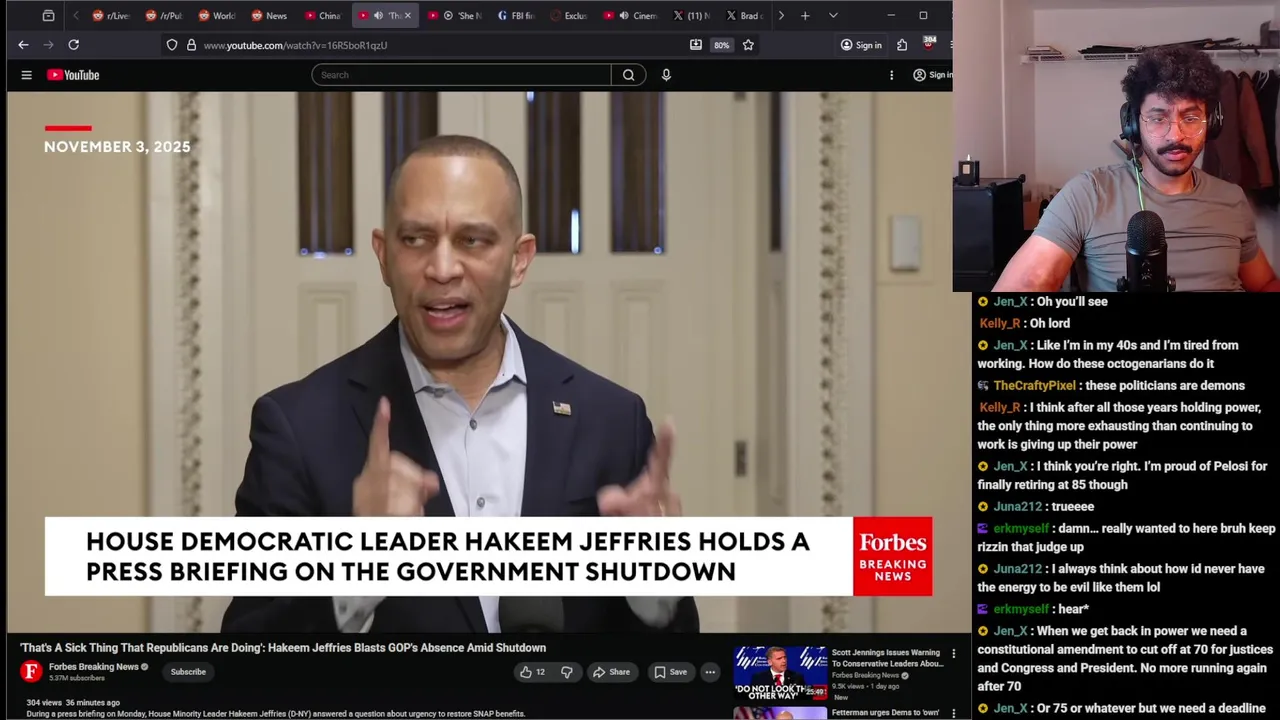Open 'Scott Jennings Issues Warning' video title
1280x720 pixels.
(x=887, y=658)
